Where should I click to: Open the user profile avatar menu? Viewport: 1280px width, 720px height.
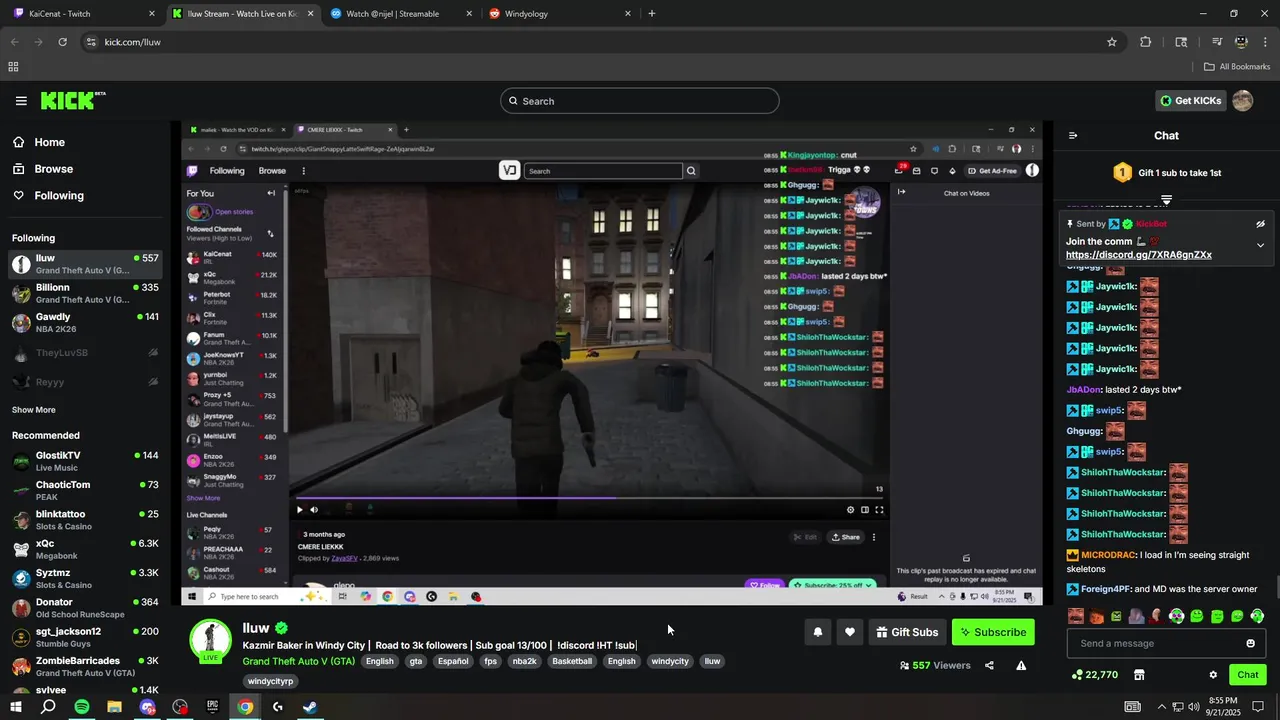tap(1242, 101)
